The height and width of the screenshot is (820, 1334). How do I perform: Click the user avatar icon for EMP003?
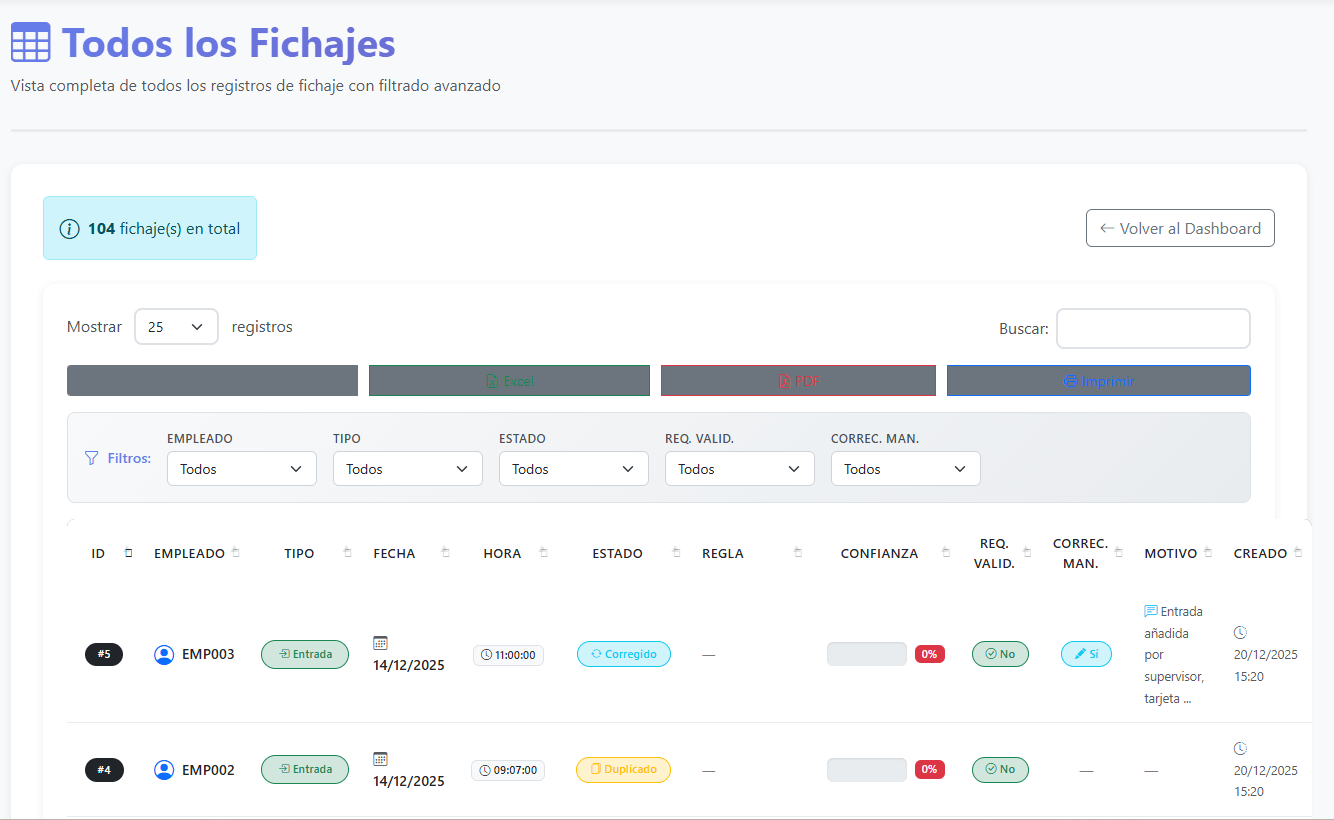164,654
